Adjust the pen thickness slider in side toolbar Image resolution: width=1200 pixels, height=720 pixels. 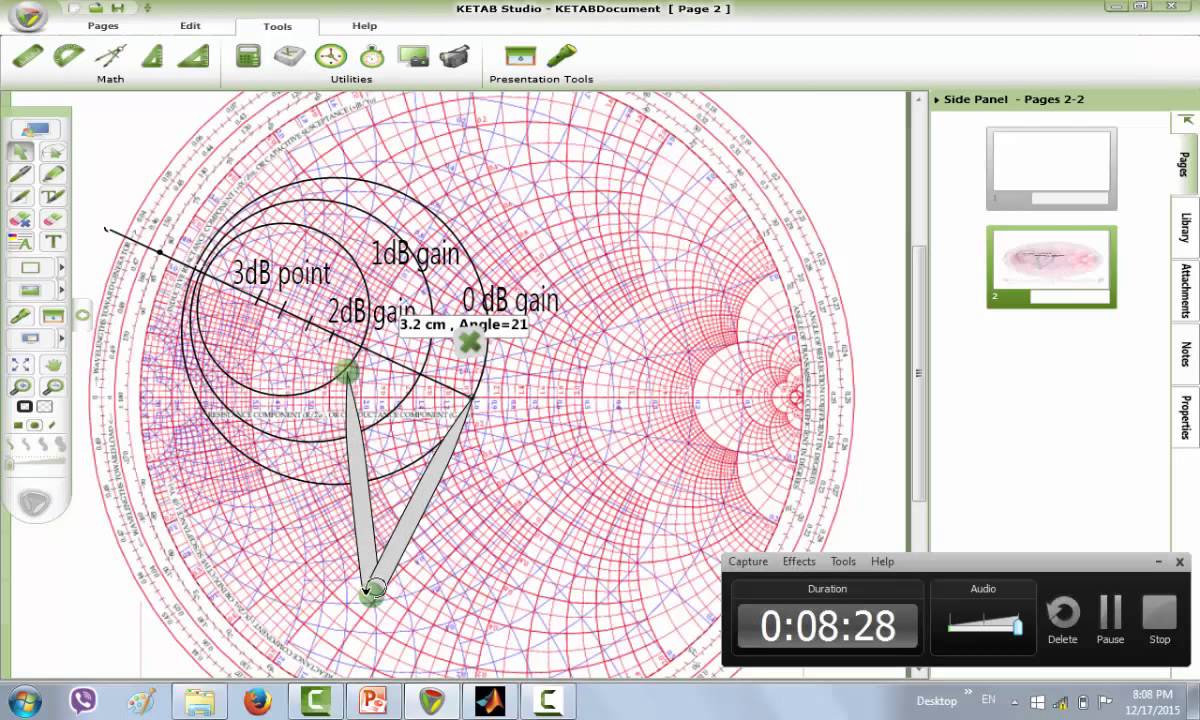coord(38,462)
